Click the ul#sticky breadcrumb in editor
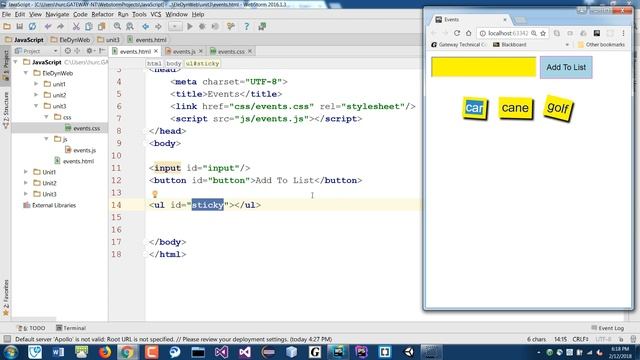This screenshot has height=360, width=640. (202, 63)
